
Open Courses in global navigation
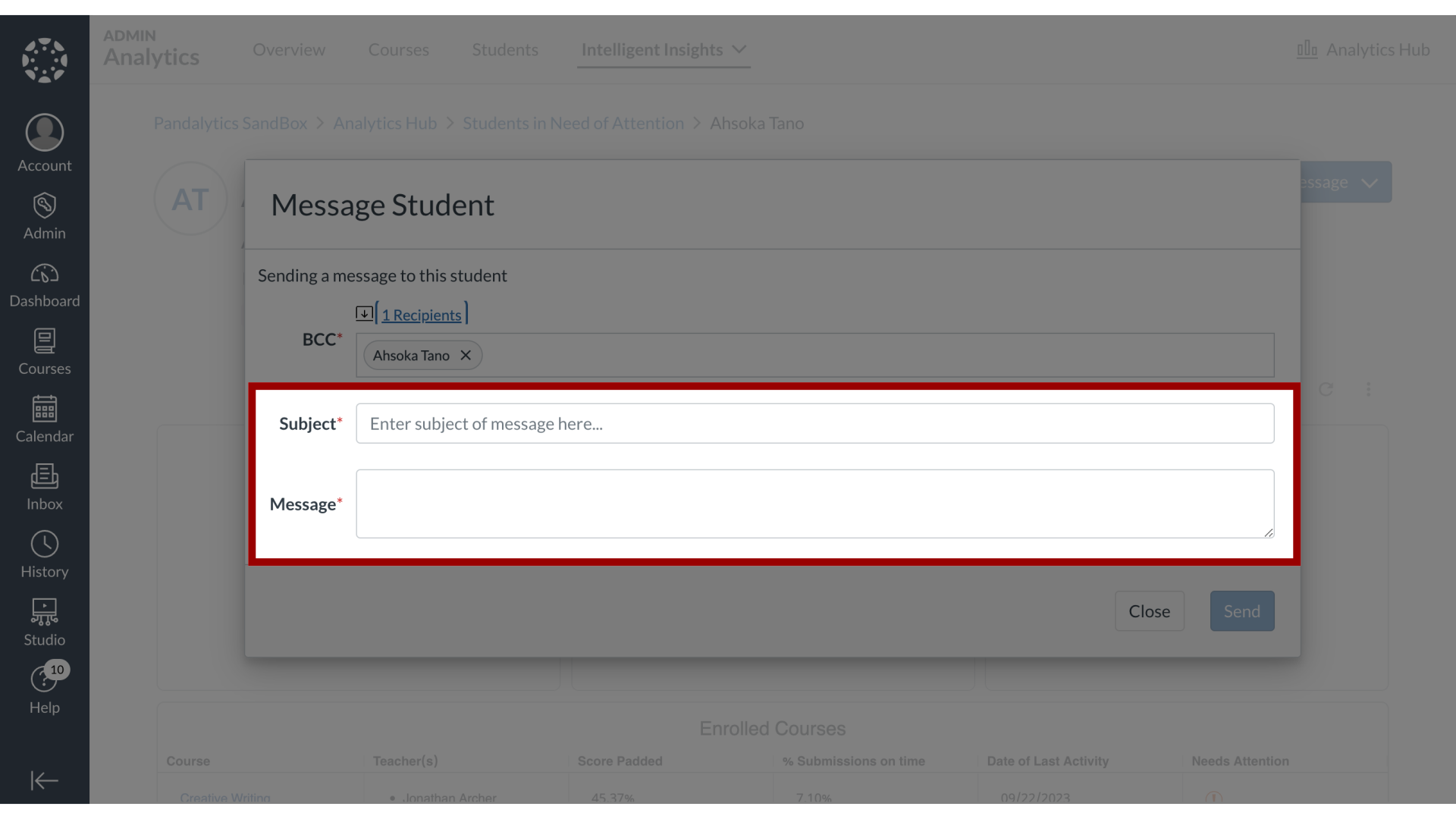pyautogui.click(x=45, y=353)
